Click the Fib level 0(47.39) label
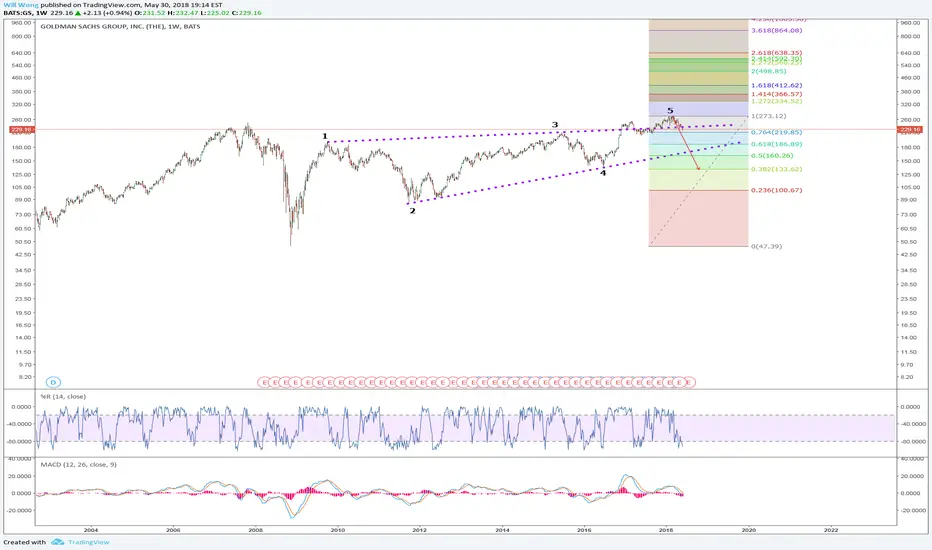 [766, 246]
